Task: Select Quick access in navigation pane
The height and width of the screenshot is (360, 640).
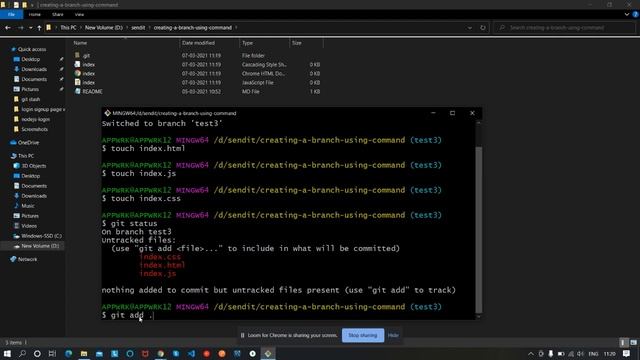Action: click(32, 49)
